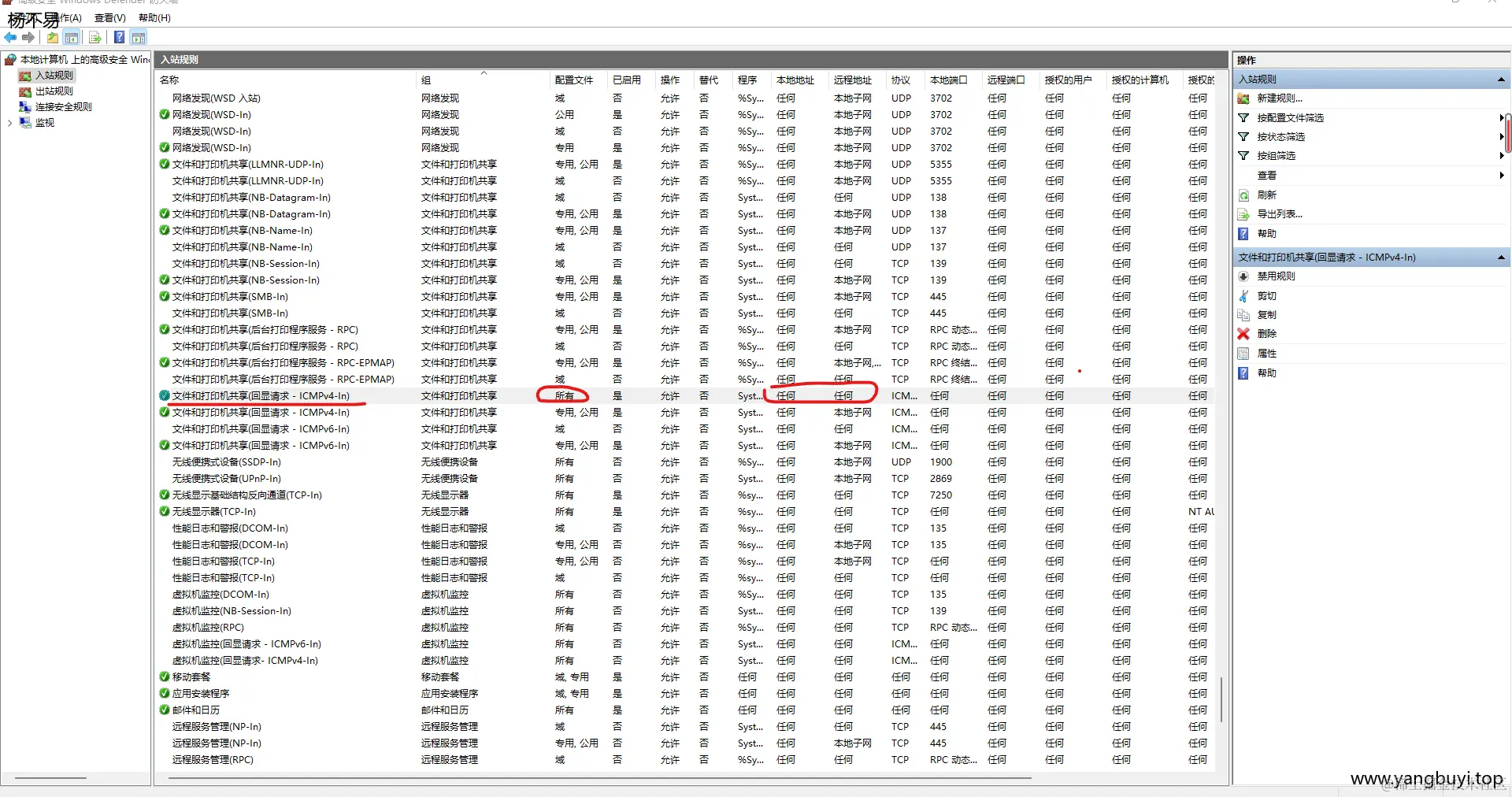Sort by the 协议 column header
1512x797 pixels.
pos(906,80)
